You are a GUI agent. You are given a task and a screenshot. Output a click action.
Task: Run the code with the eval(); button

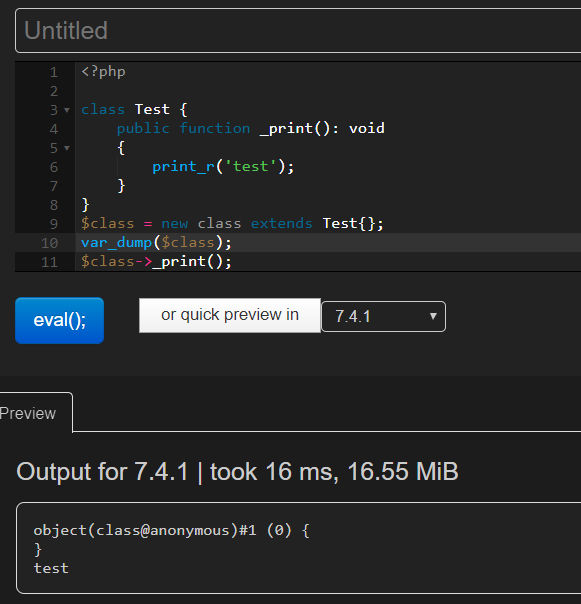tap(59, 320)
